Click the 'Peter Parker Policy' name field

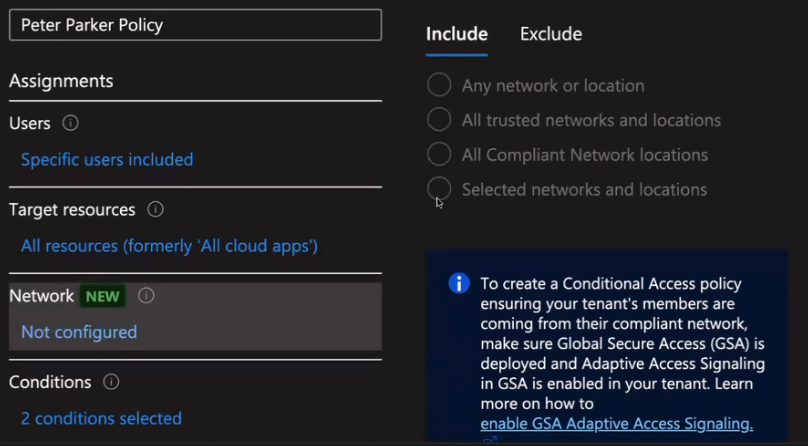pos(195,25)
